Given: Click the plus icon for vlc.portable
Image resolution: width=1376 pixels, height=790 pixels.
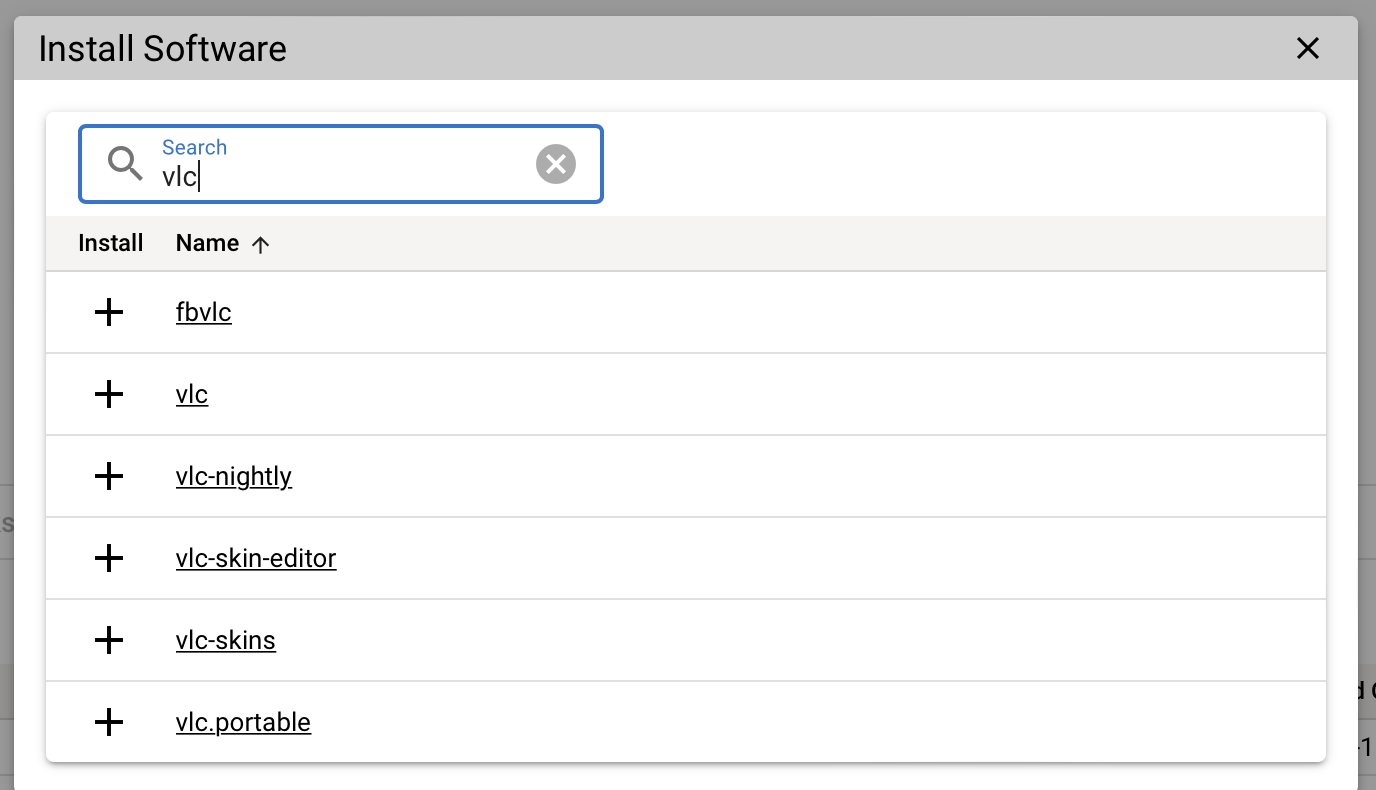Looking at the screenshot, I should (108, 722).
